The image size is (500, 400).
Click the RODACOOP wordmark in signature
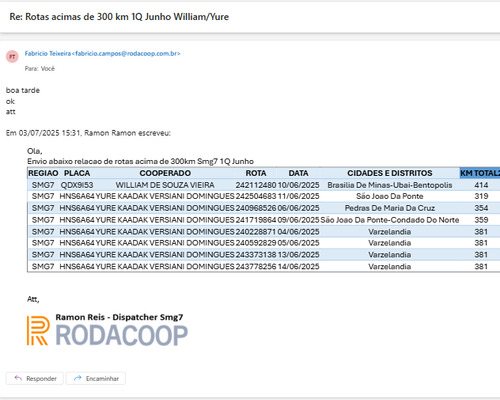point(122,335)
